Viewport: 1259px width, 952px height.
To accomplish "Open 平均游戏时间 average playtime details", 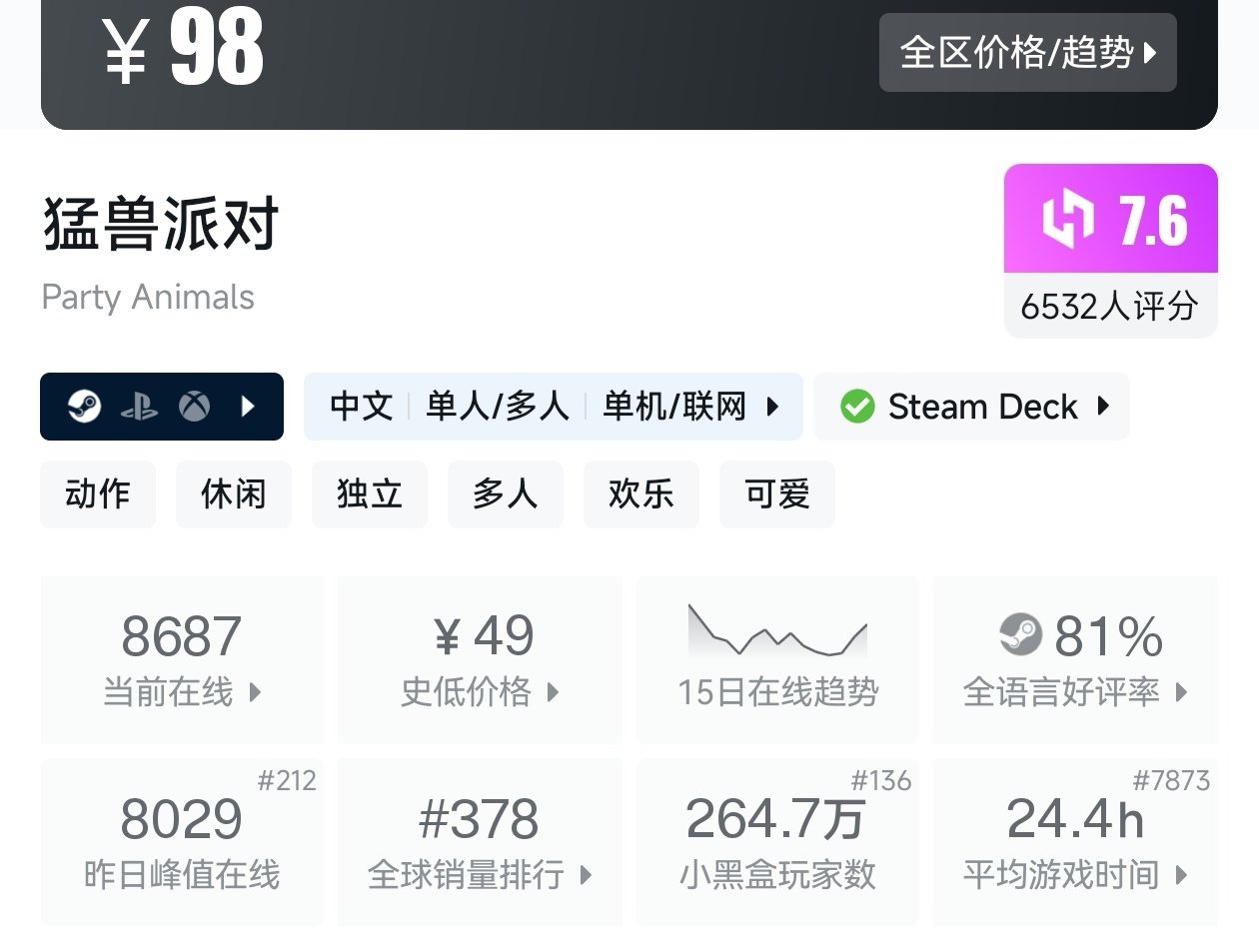I will pyautogui.click(x=1075, y=842).
